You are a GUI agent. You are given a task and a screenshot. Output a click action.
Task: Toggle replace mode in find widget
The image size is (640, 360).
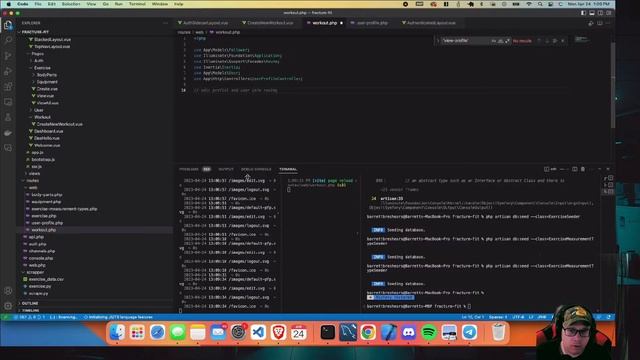point(438,41)
